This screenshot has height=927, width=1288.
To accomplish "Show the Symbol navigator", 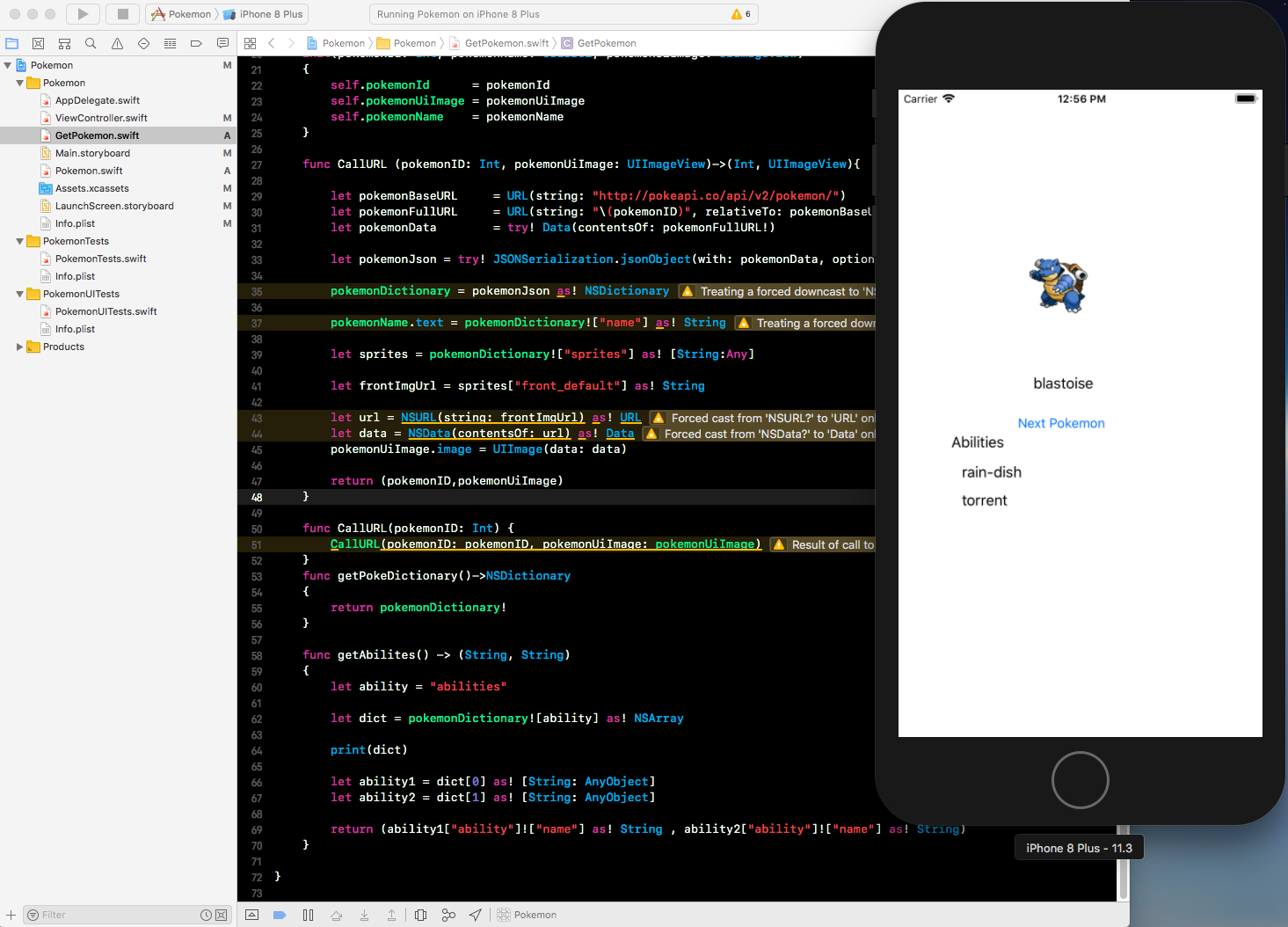I will coord(64,43).
